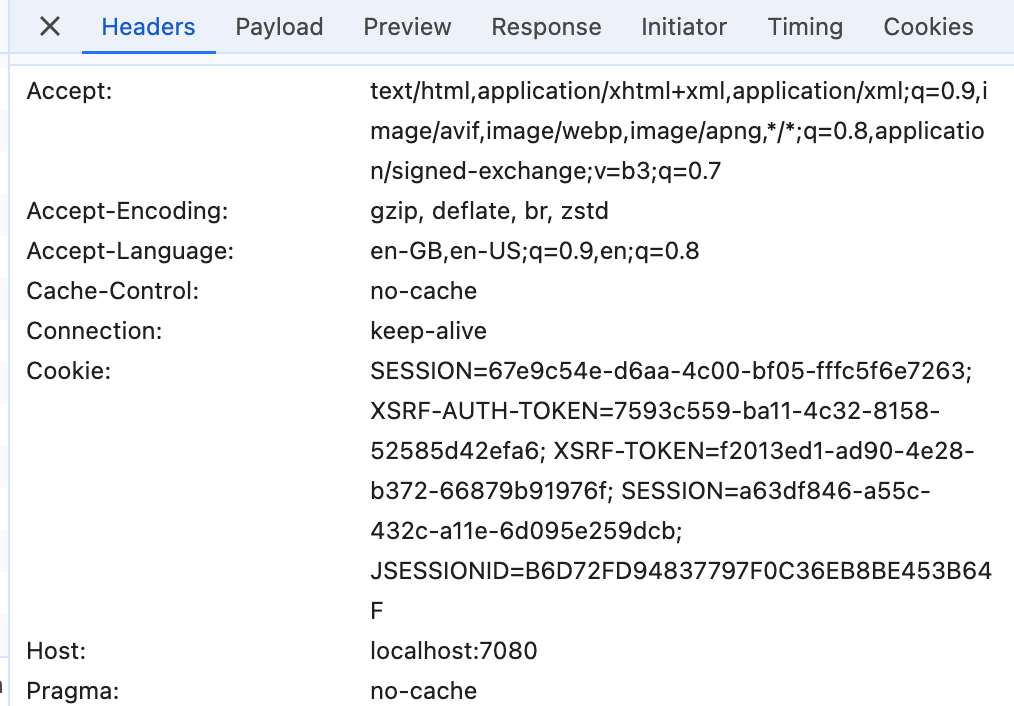Screen dimensions: 1014x706
Task: Select the Accept-Language header label
Action: (130, 251)
